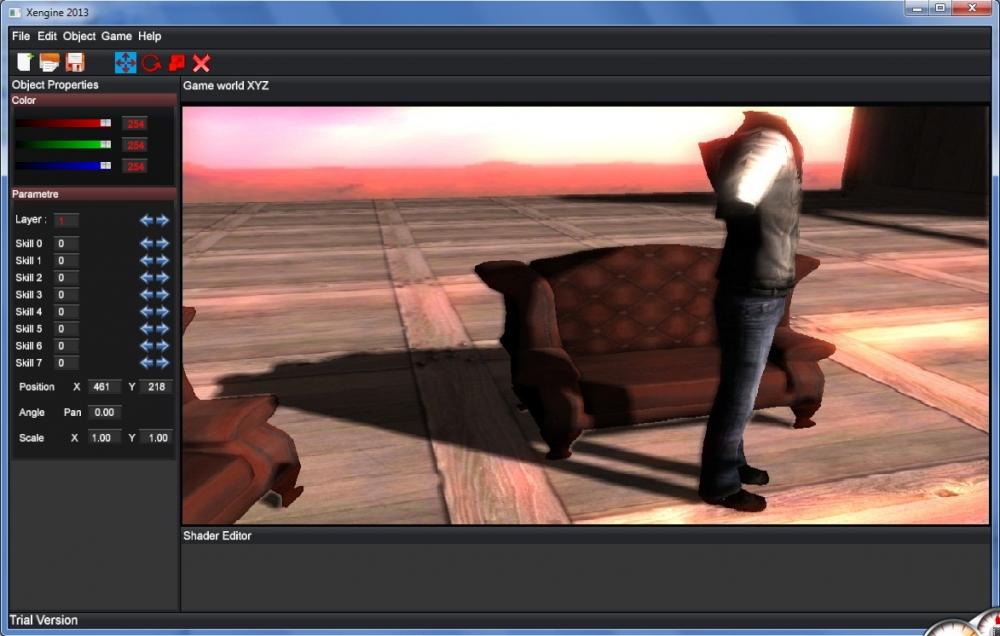Increase Skill 7 with right arrow
The image size is (1000, 636).
[x=163, y=363]
